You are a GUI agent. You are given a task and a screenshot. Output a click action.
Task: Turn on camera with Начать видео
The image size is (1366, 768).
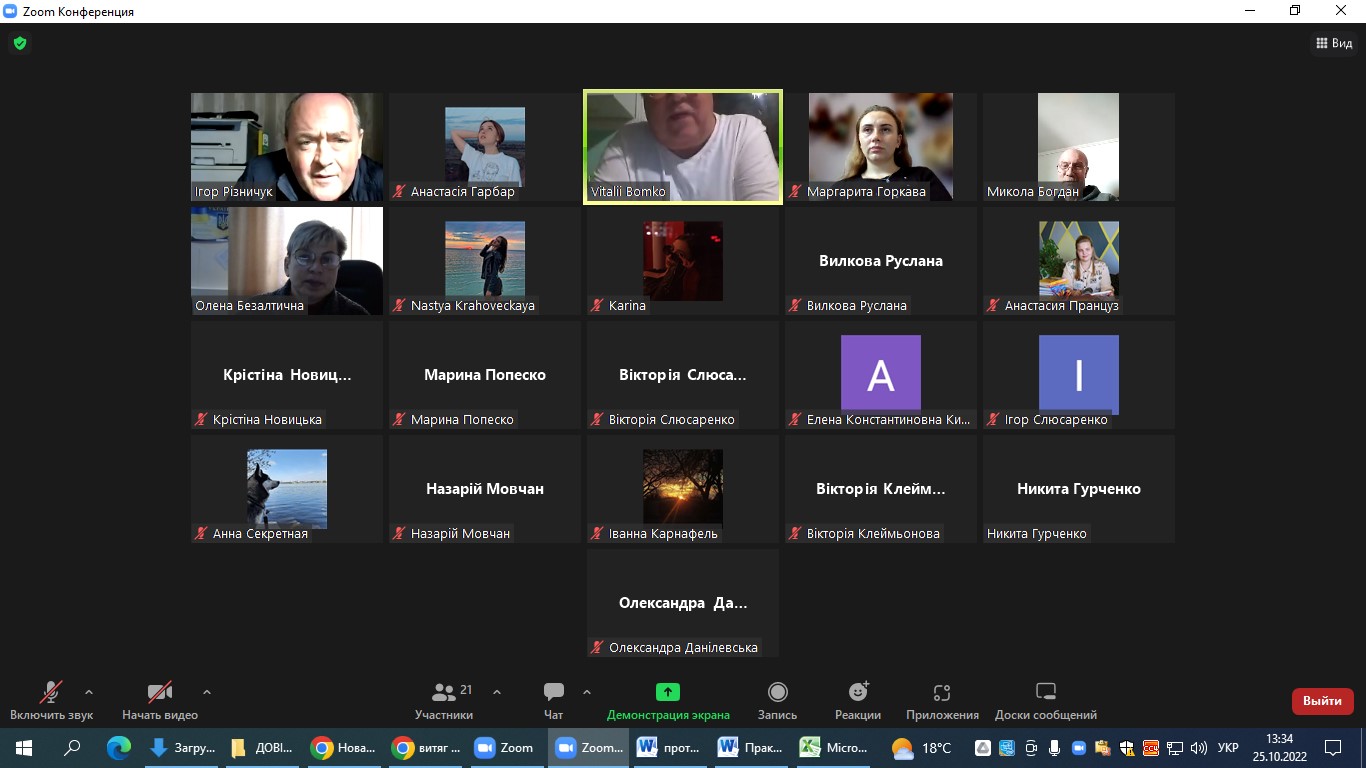tap(160, 700)
